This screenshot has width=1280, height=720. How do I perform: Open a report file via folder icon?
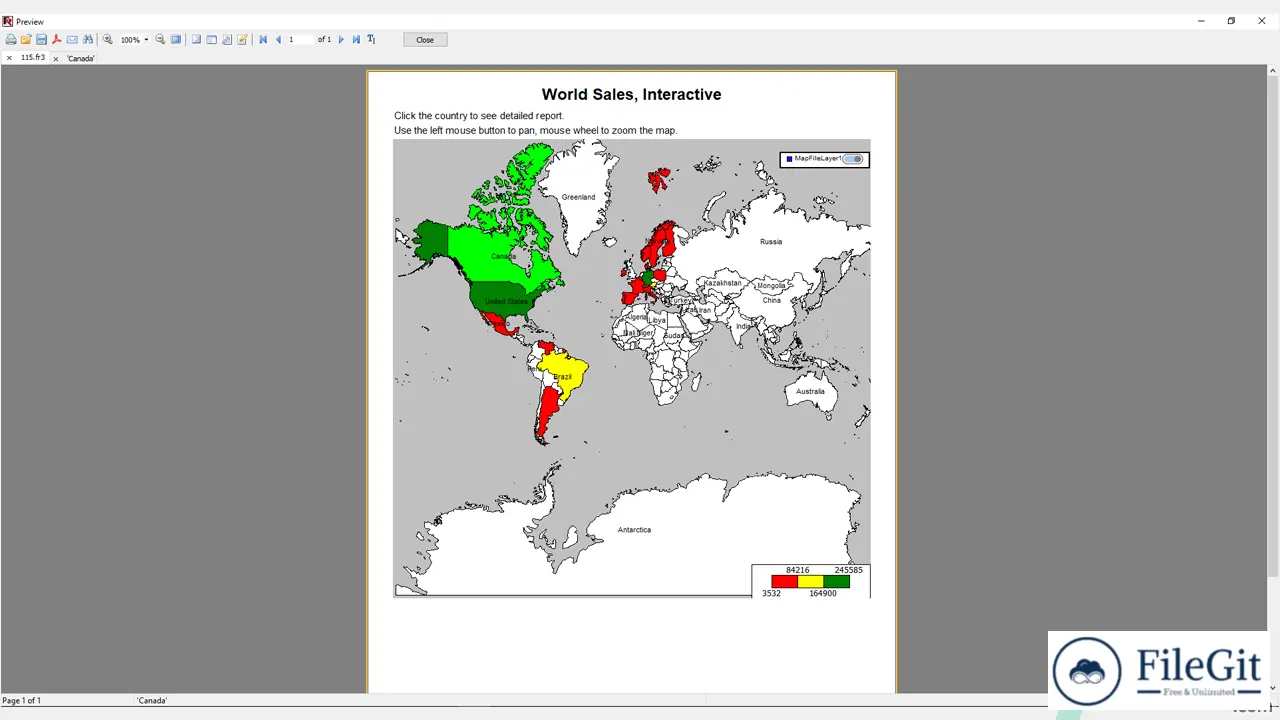click(26, 40)
